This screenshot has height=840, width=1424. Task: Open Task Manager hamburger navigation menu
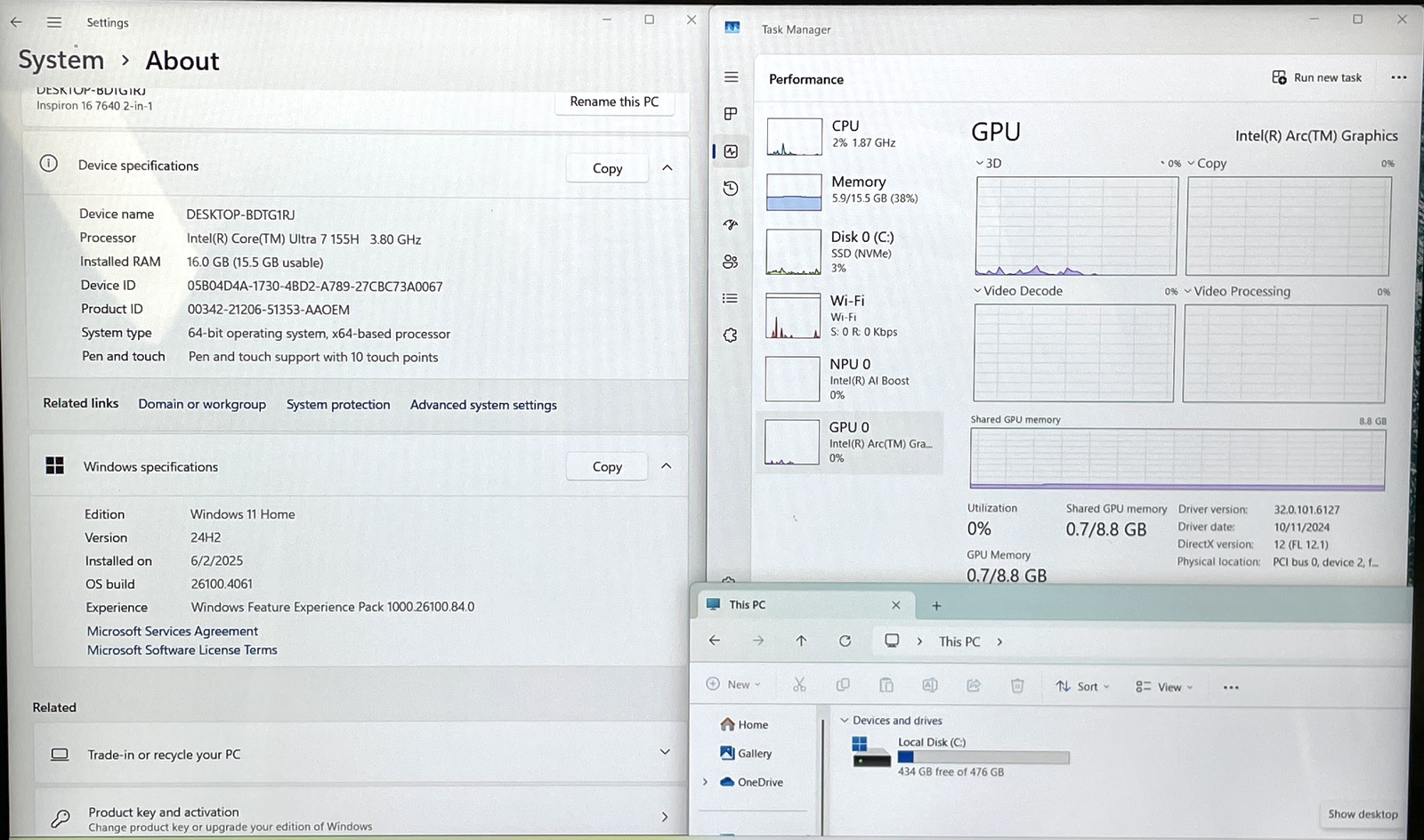(x=732, y=77)
